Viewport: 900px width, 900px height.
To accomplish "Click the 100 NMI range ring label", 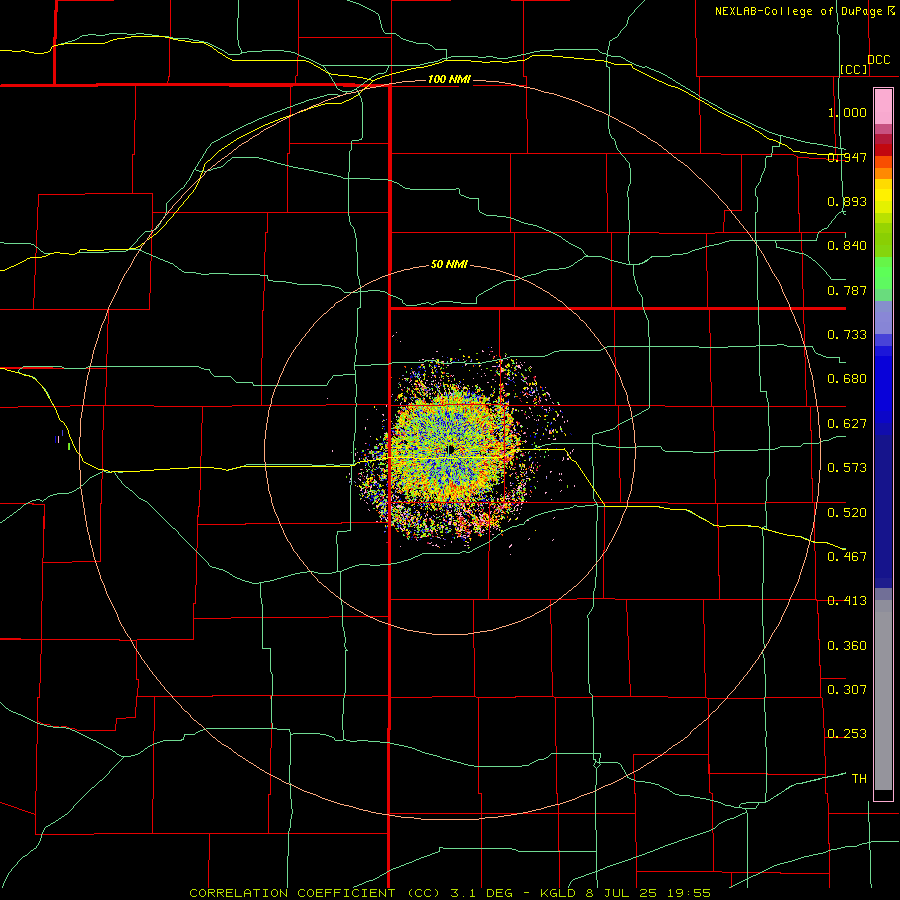I will click(449, 79).
